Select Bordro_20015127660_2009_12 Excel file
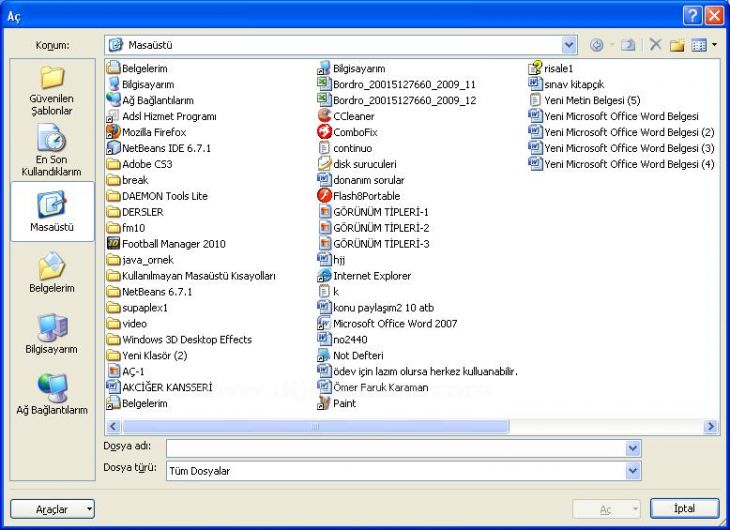Image resolution: width=730 pixels, height=530 pixels. coord(397,100)
